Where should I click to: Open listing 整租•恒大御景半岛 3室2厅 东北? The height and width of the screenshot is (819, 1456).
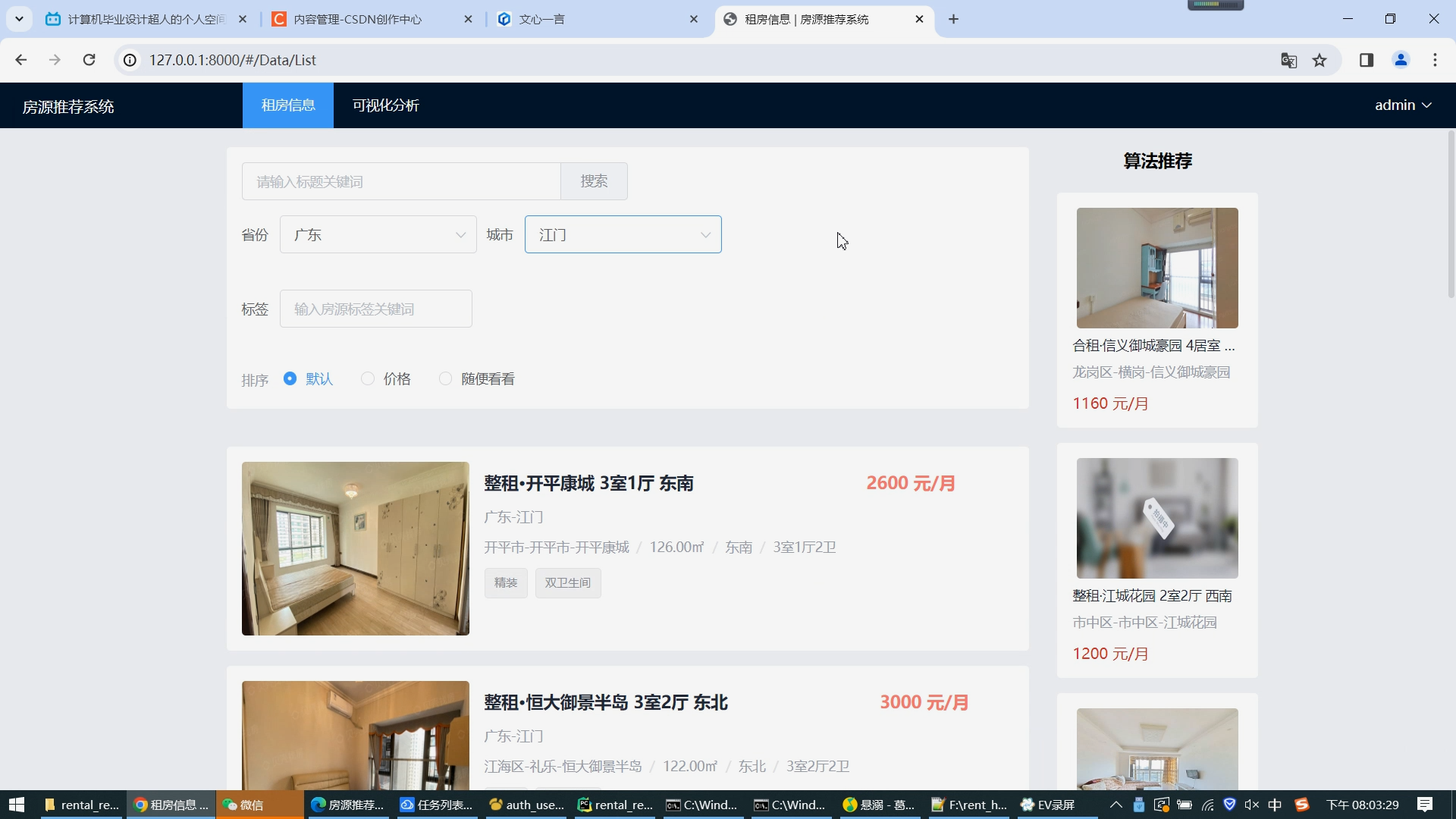pyautogui.click(x=606, y=702)
